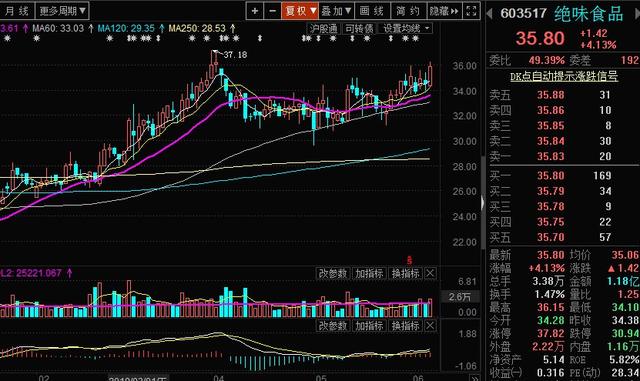Click 改参数 in MACD indicator panel

tap(333, 325)
